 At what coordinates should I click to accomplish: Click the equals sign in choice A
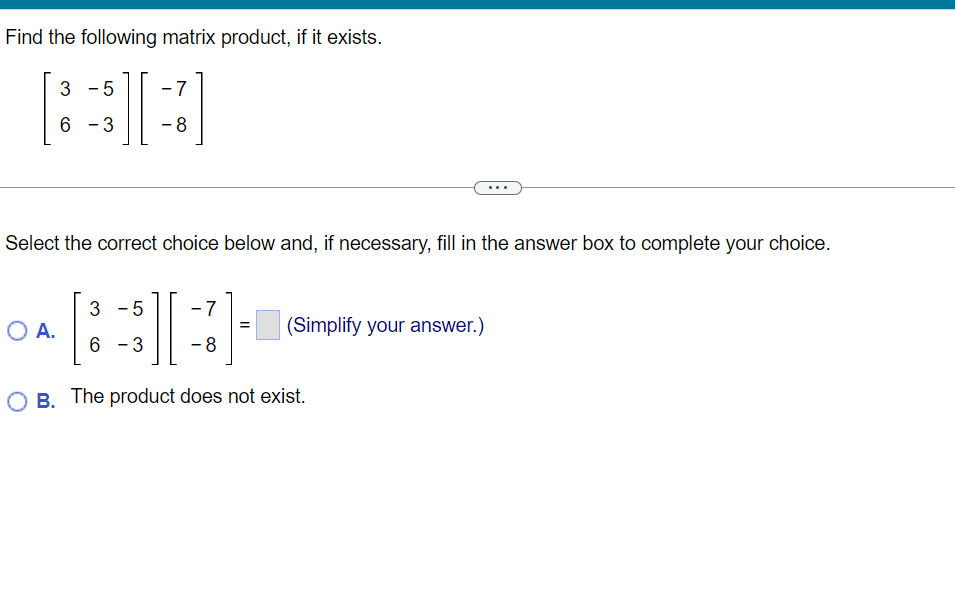[243, 325]
